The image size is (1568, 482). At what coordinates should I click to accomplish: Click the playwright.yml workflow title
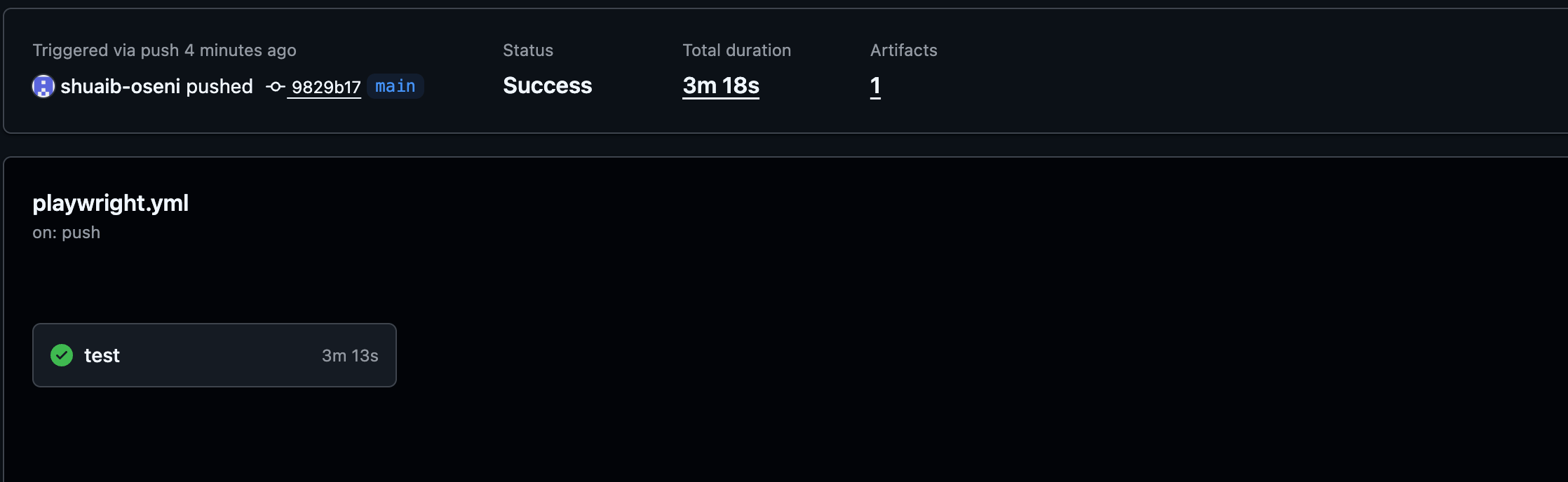[111, 203]
